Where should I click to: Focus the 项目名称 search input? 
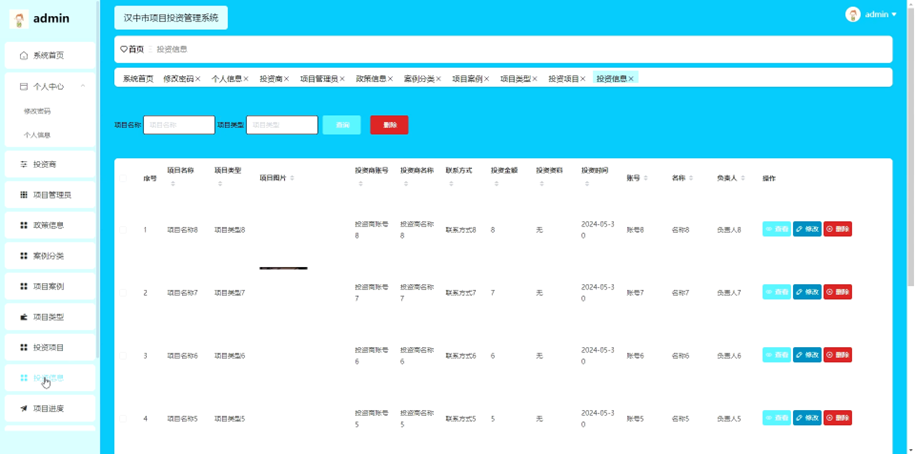pos(179,125)
